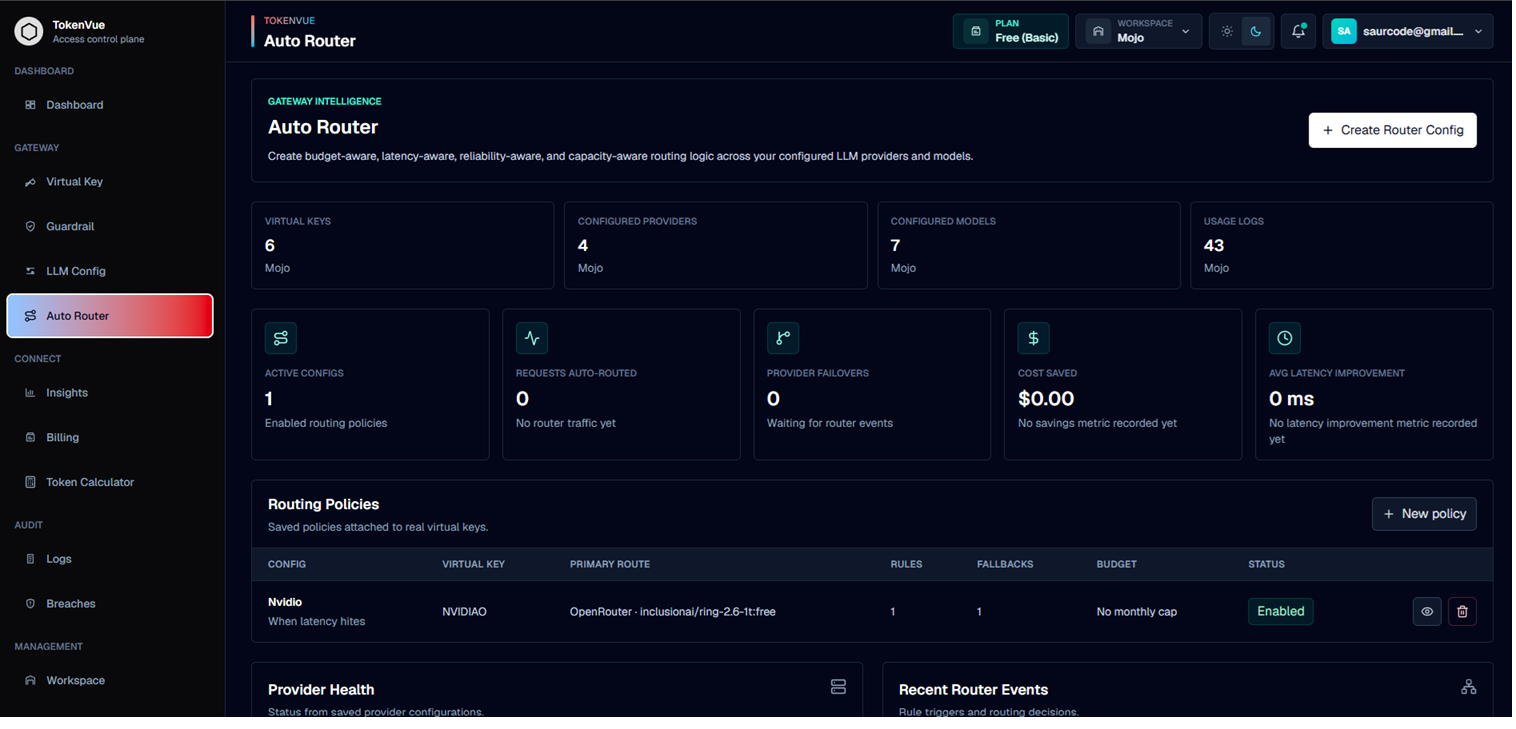Click the Token Calculator sidebar icon
Image resolution: width=1516 pixels, height=729 pixels.
point(30,482)
